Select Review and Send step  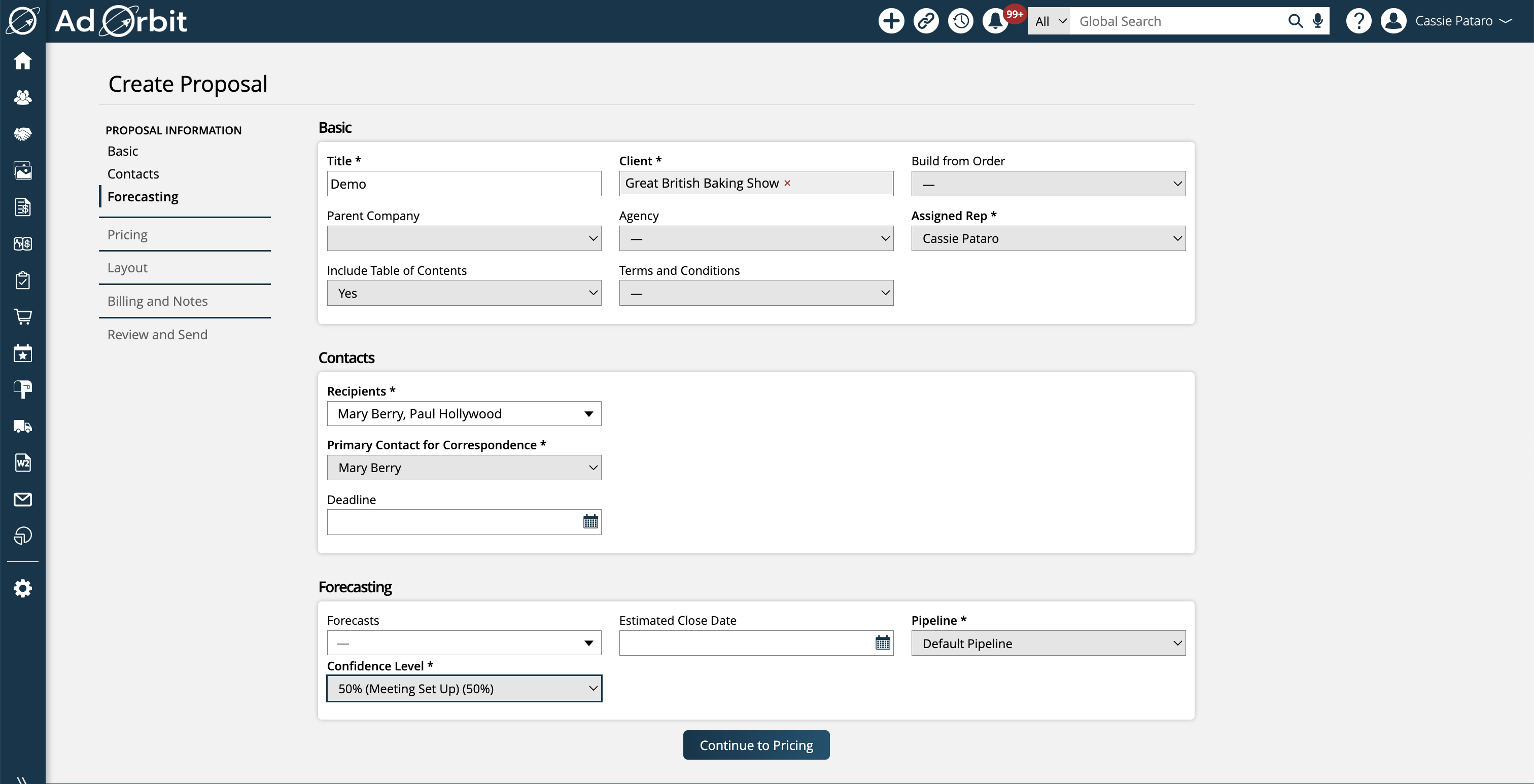[157, 335]
